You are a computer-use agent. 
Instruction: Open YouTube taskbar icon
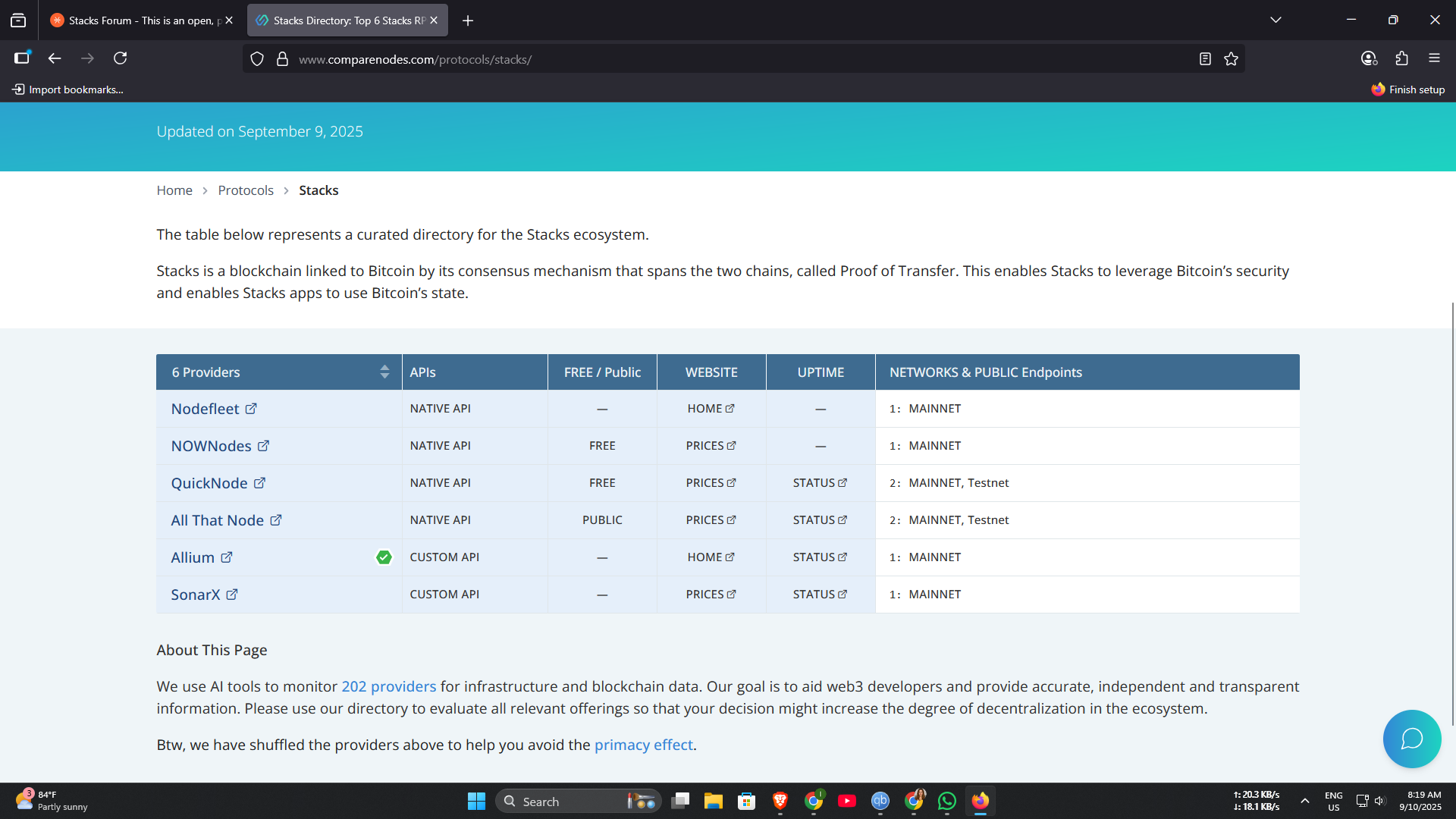[847, 801]
